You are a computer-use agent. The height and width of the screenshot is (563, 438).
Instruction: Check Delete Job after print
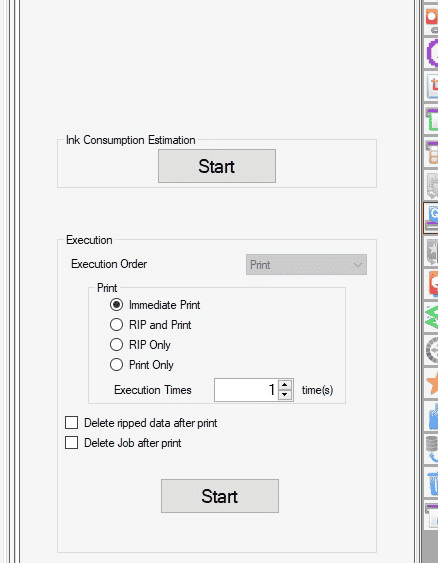(71, 443)
